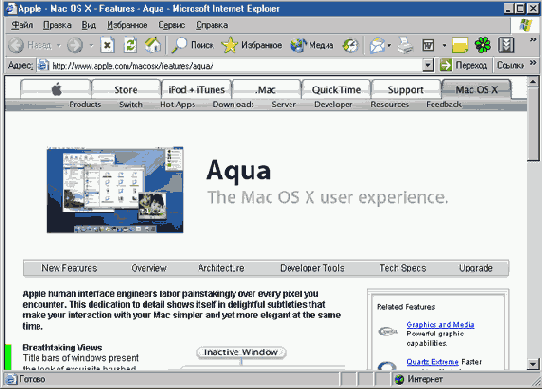Open the Избранное menu in menu bar
The image size is (542, 389).
[127, 25]
